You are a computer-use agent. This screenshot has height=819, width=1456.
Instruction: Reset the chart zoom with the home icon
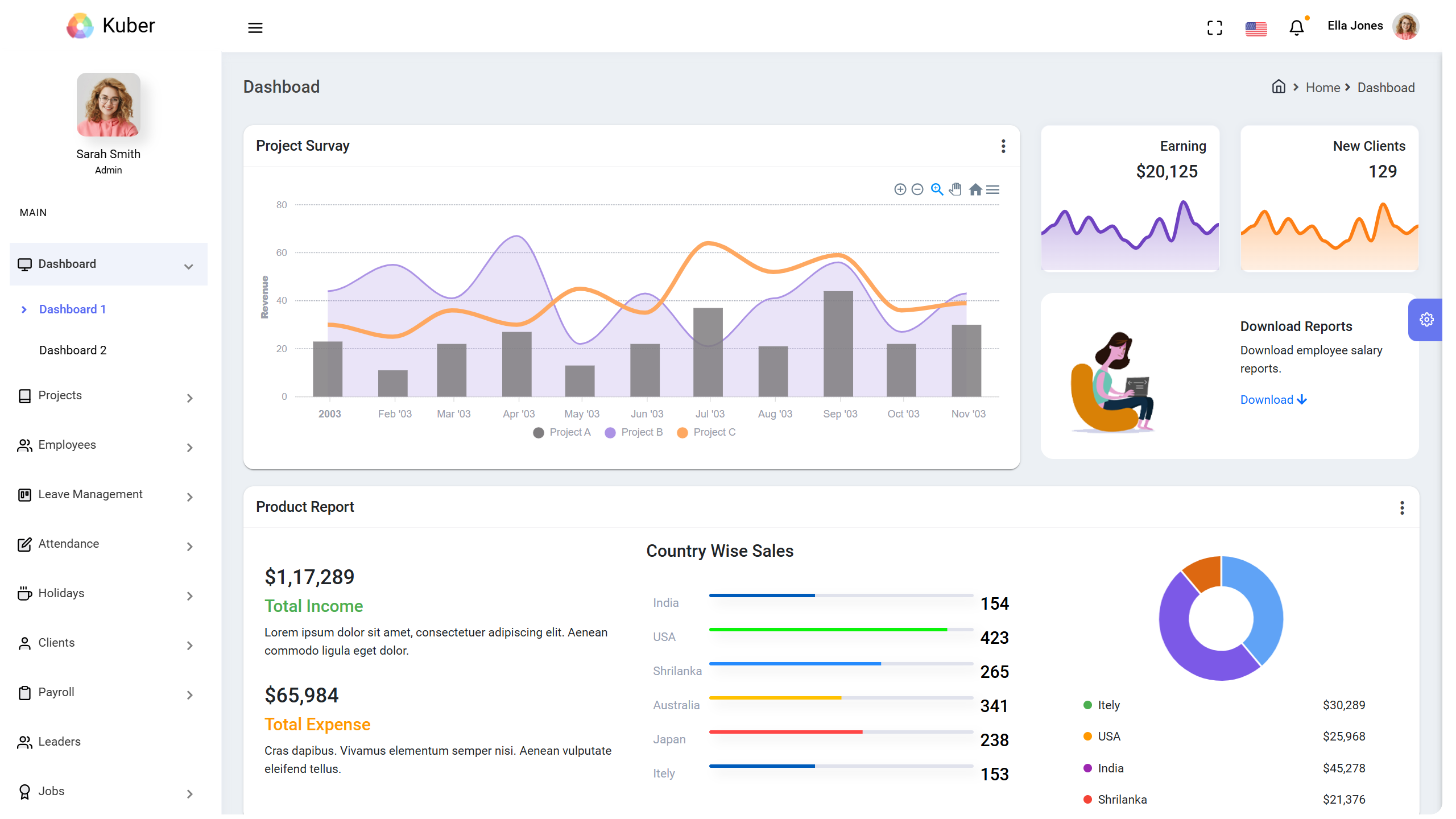[975, 189]
